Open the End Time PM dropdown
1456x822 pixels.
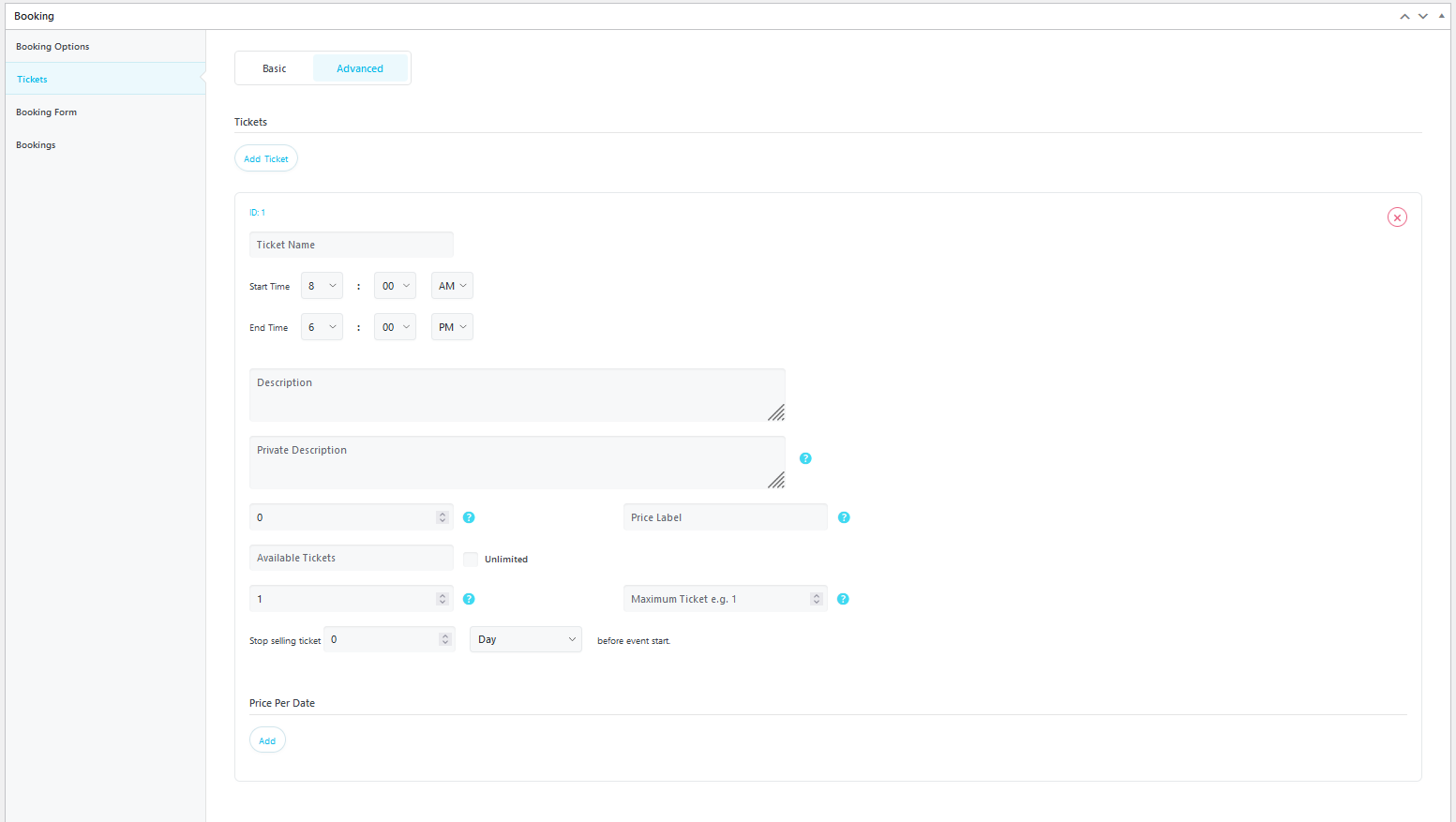click(x=452, y=327)
